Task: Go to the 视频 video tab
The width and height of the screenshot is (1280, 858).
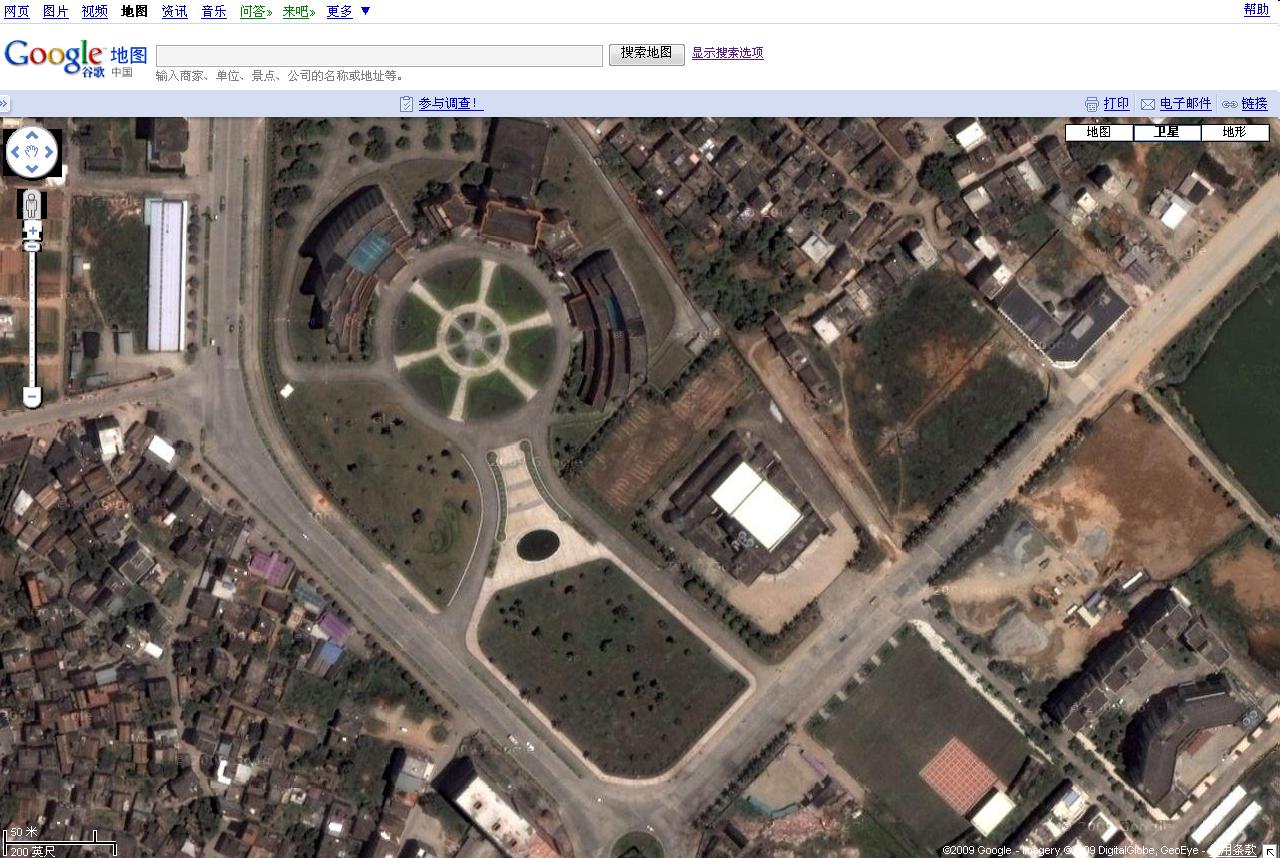Action: click(x=94, y=11)
